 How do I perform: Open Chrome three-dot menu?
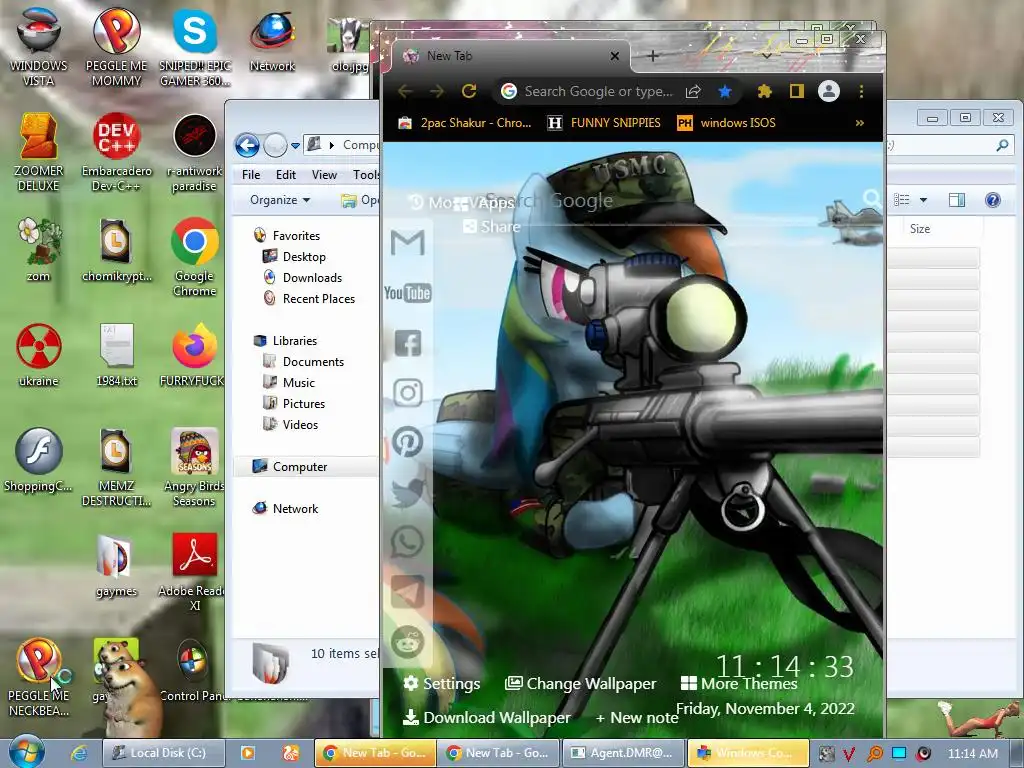click(x=861, y=91)
